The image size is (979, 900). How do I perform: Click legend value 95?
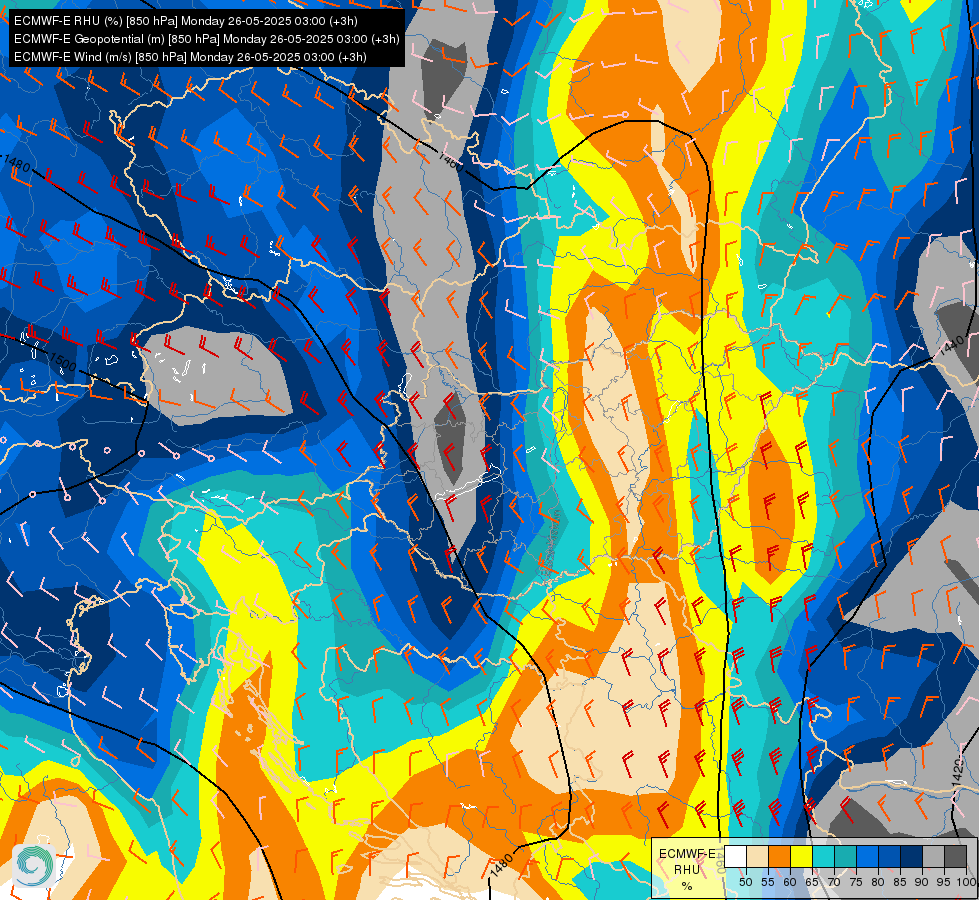945,883
